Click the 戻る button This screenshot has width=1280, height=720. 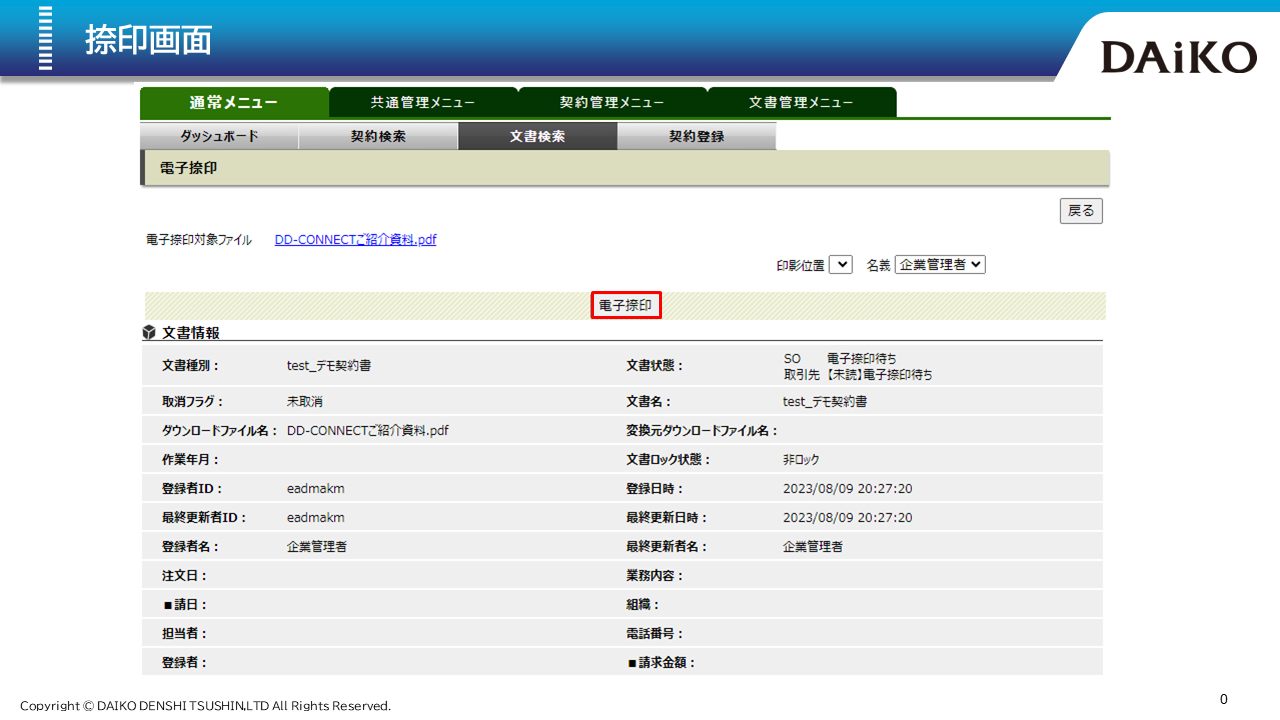(x=1081, y=210)
